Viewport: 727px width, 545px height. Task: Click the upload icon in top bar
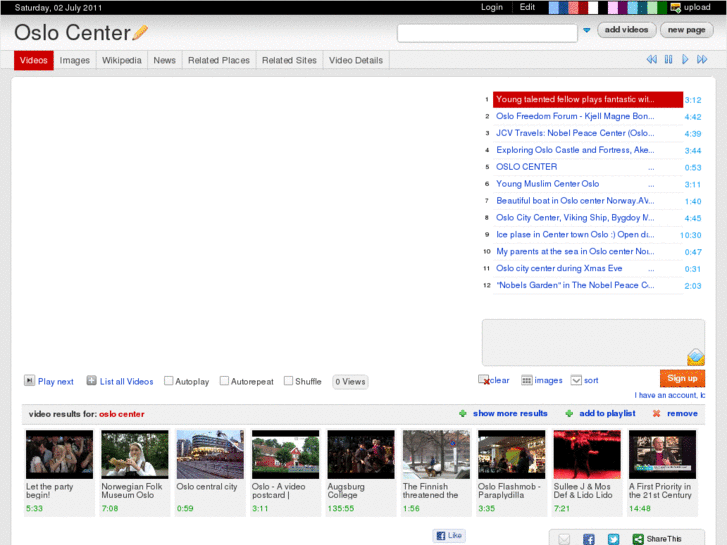tap(676, 7)
